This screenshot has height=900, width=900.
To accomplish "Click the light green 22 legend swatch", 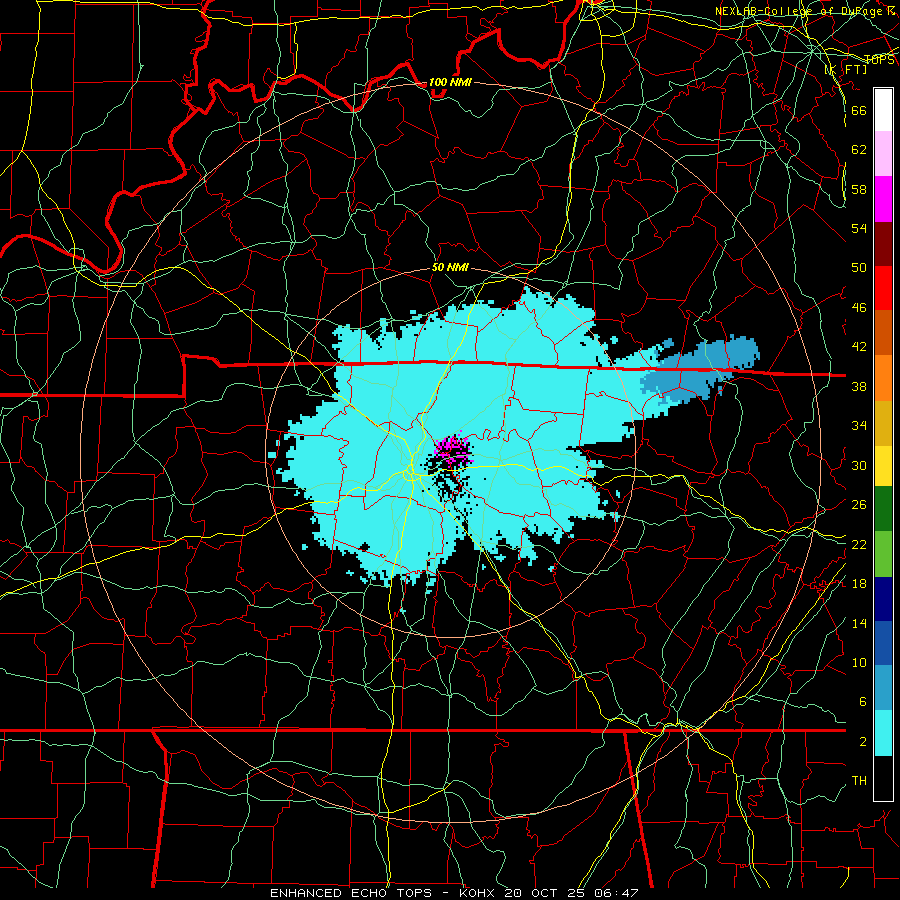I will [x=883, y=554].
